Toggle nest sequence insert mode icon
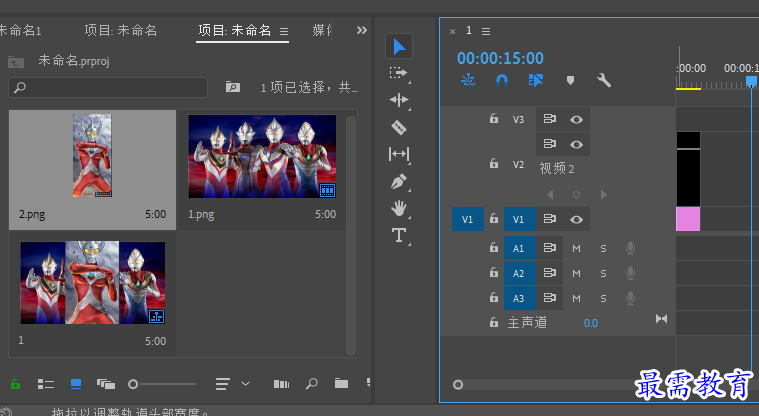Screen dimensions: 759x416 tap(468, 80)
